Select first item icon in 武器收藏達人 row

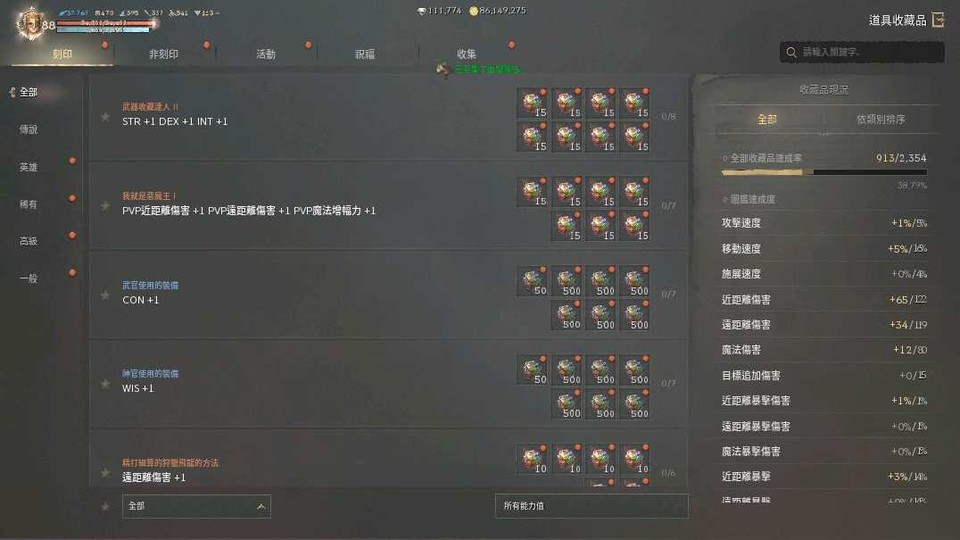533,103
